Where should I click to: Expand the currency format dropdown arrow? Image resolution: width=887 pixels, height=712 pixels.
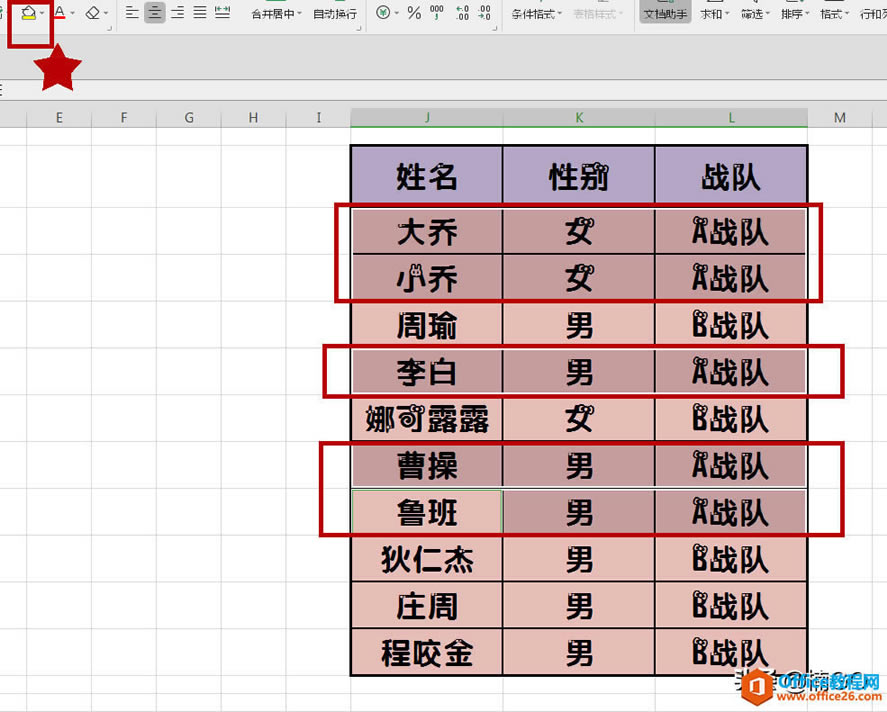(x=397, y=13)
